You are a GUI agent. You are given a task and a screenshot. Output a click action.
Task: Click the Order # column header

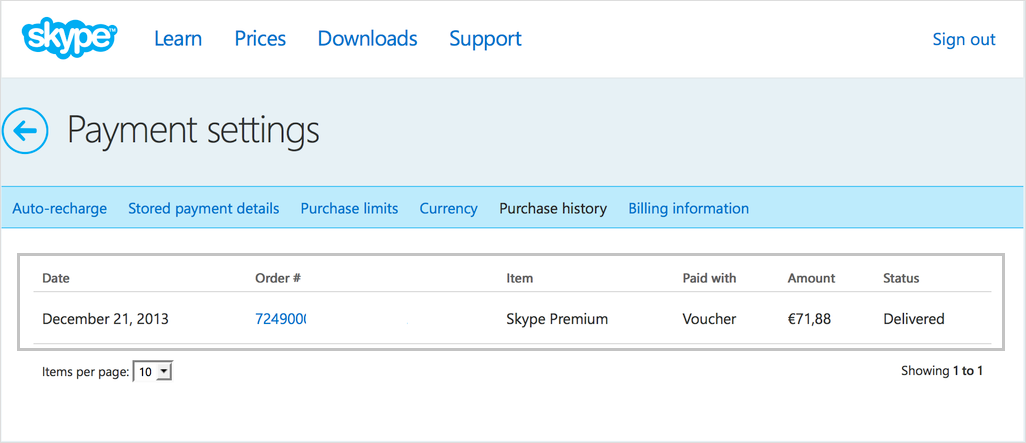277,278
